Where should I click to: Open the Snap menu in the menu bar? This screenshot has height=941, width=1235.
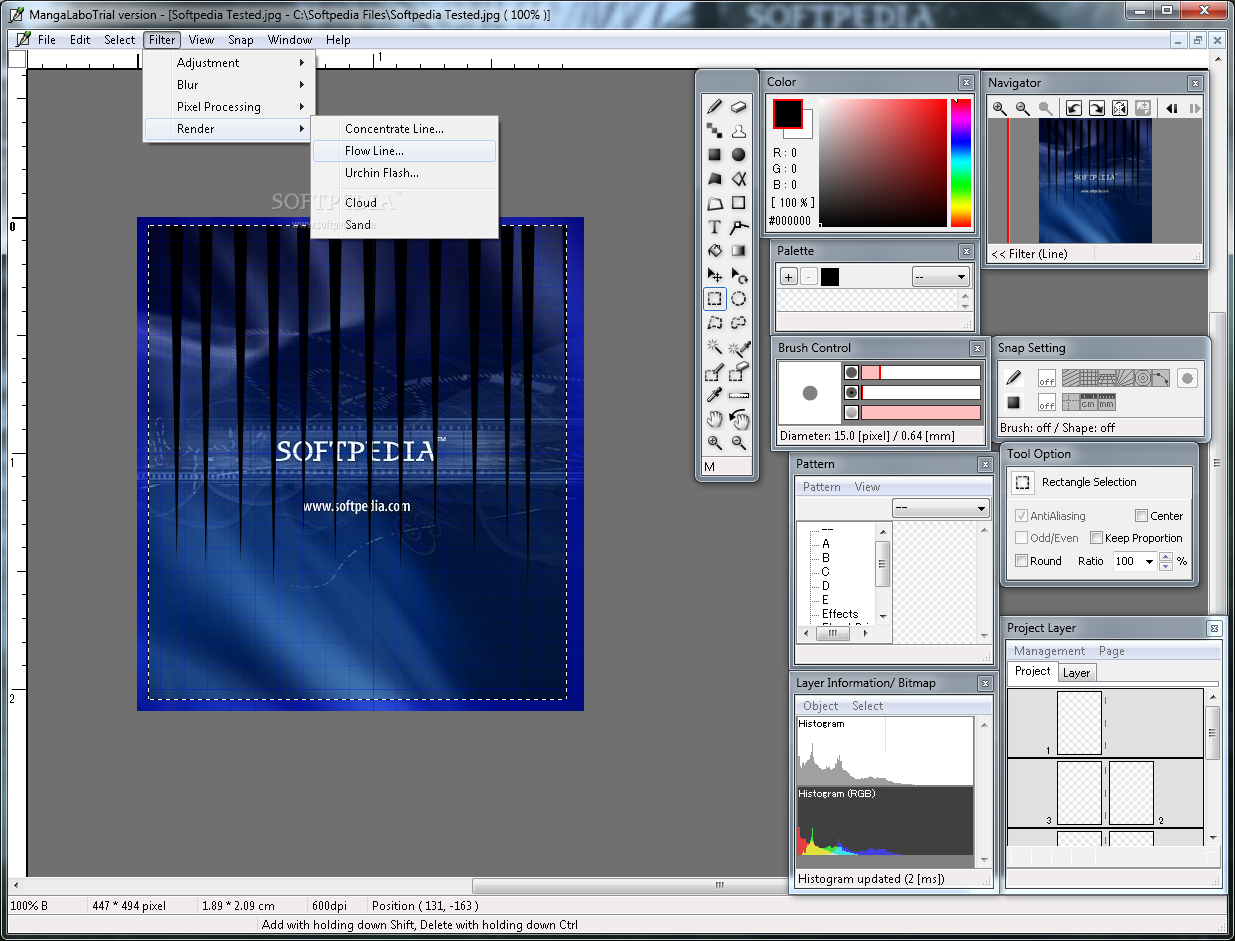click(x=240, y=40)
